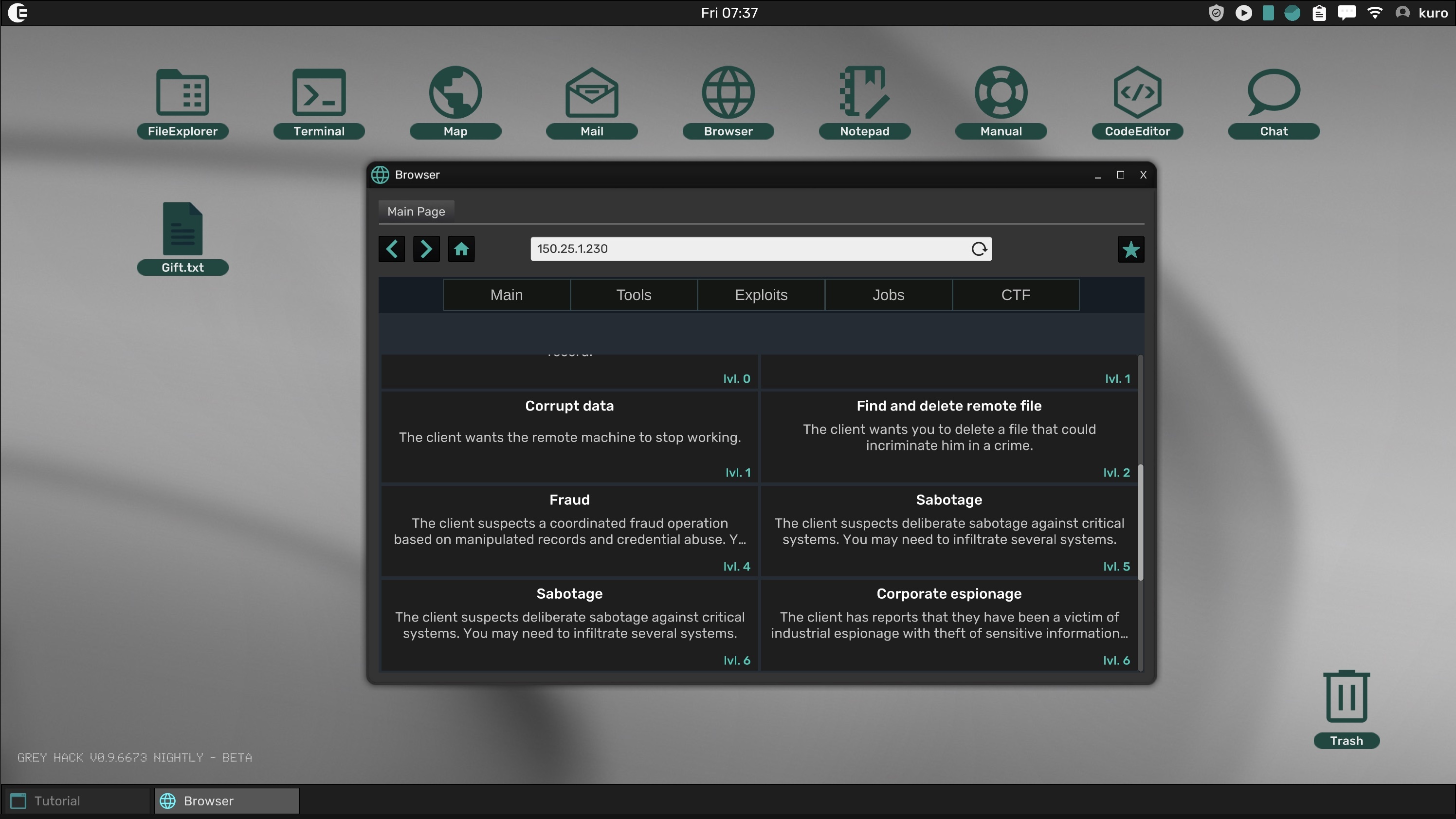Go to browser home page

[461, 249]
